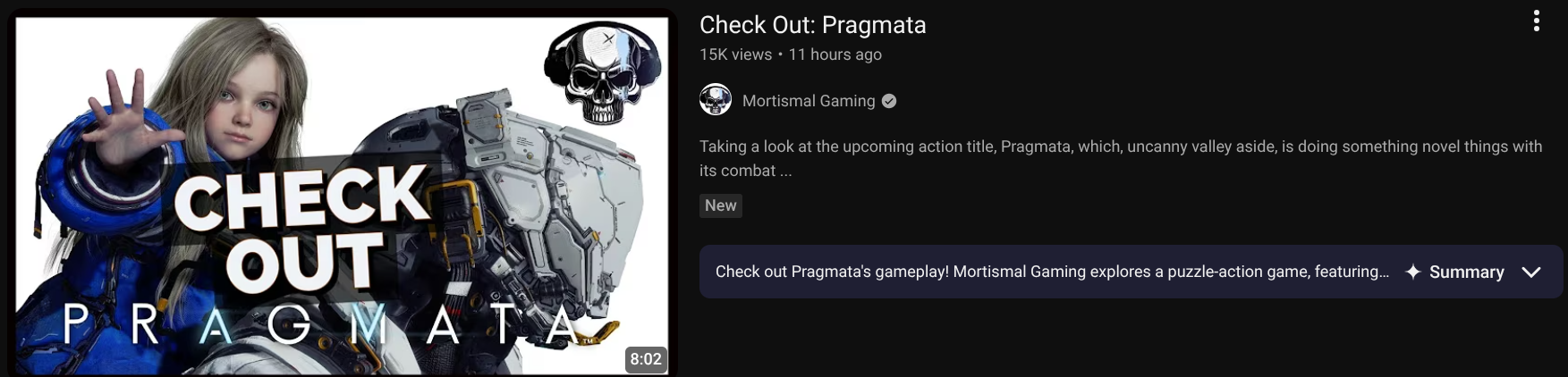The height and width of the screenshot is (377, 1568).
Task: Click the skull headphones logo in thumbnail
Action: pos(602,72)
